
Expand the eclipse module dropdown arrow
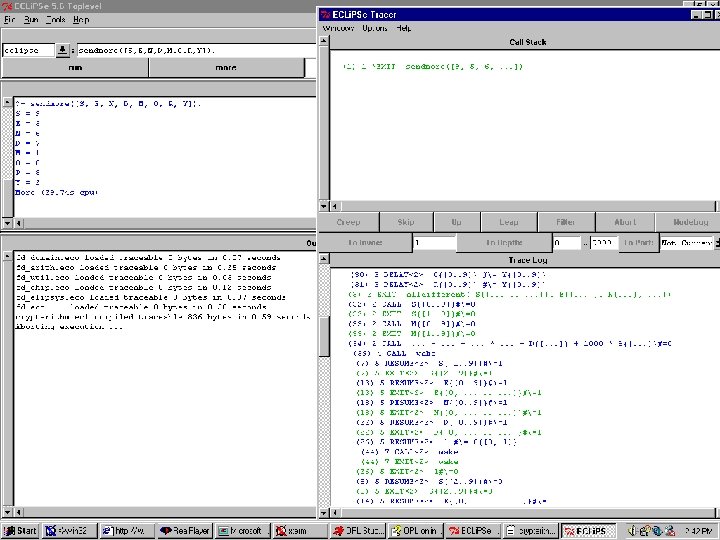point(62,49)
